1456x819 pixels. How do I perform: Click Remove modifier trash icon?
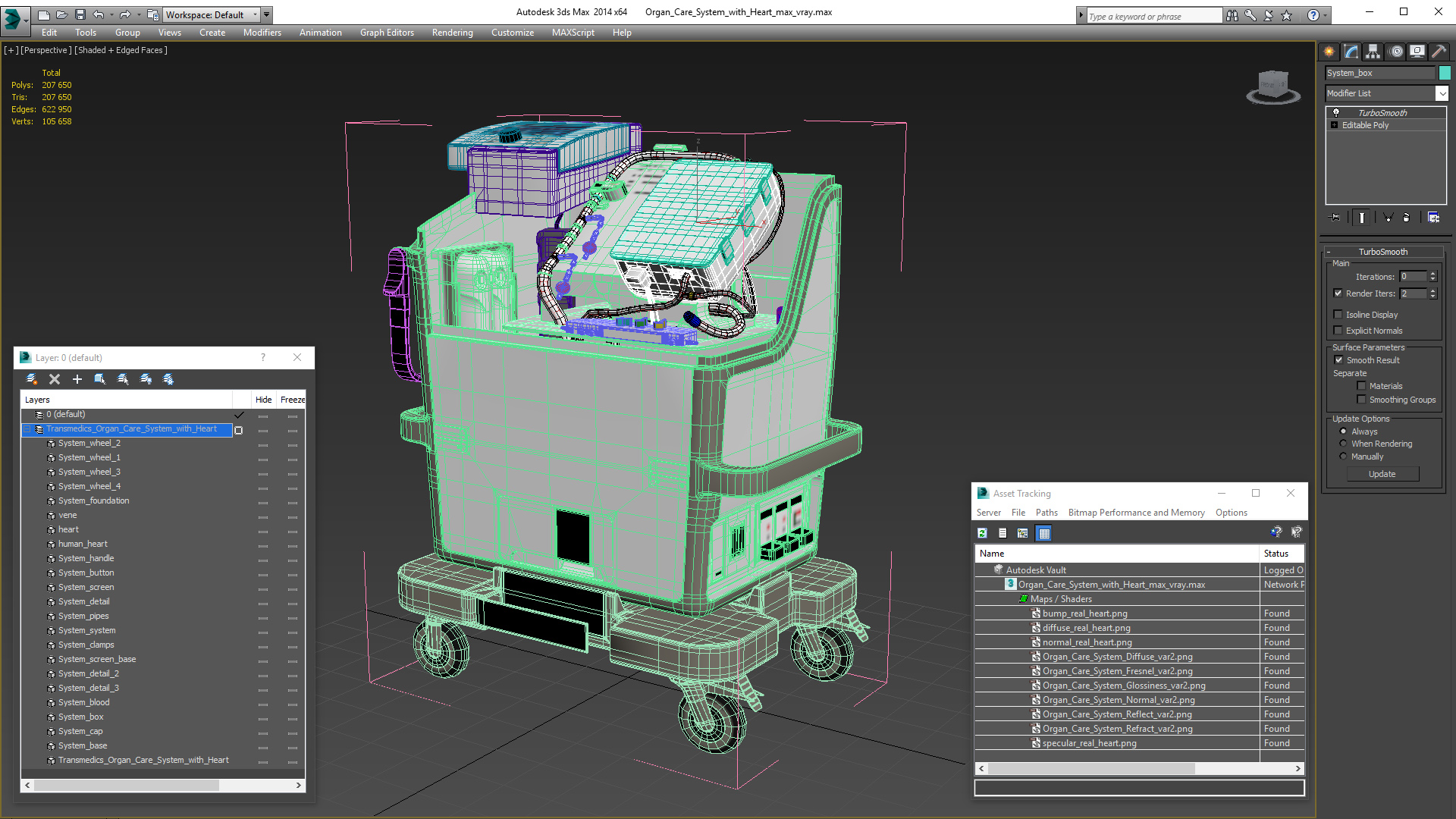click(x=1406, y=218)
